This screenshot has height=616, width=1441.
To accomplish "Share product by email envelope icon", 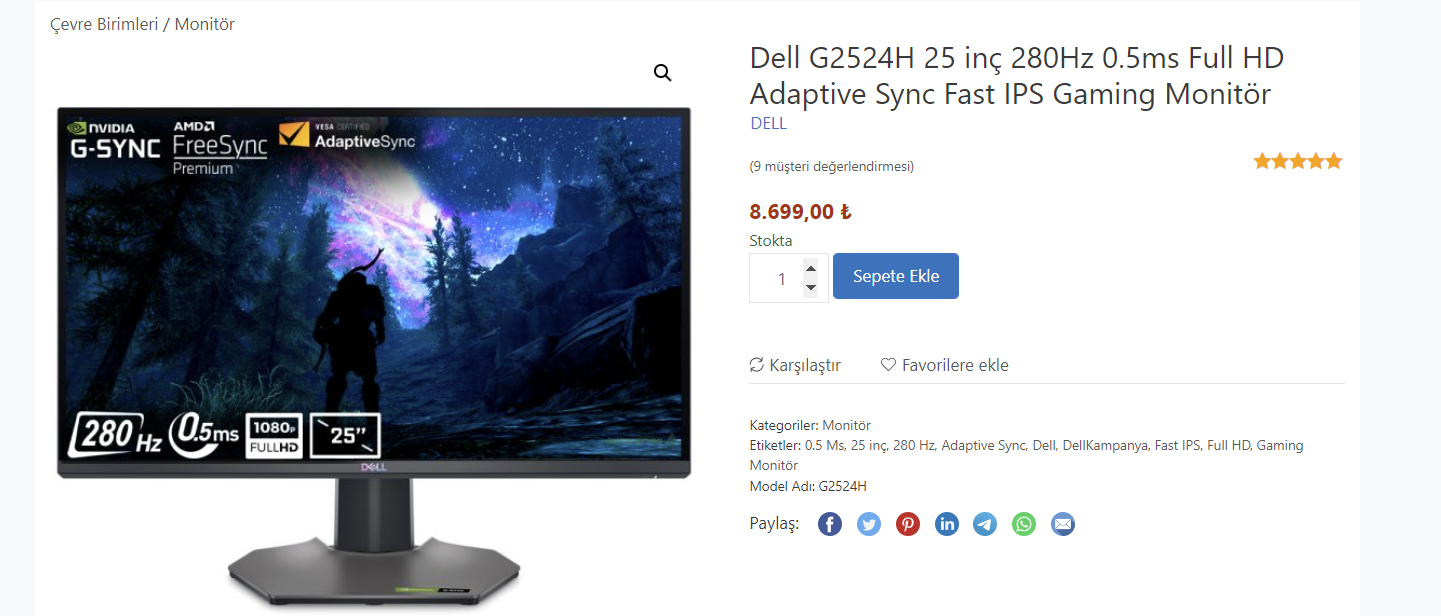I will pos(1063,524).
